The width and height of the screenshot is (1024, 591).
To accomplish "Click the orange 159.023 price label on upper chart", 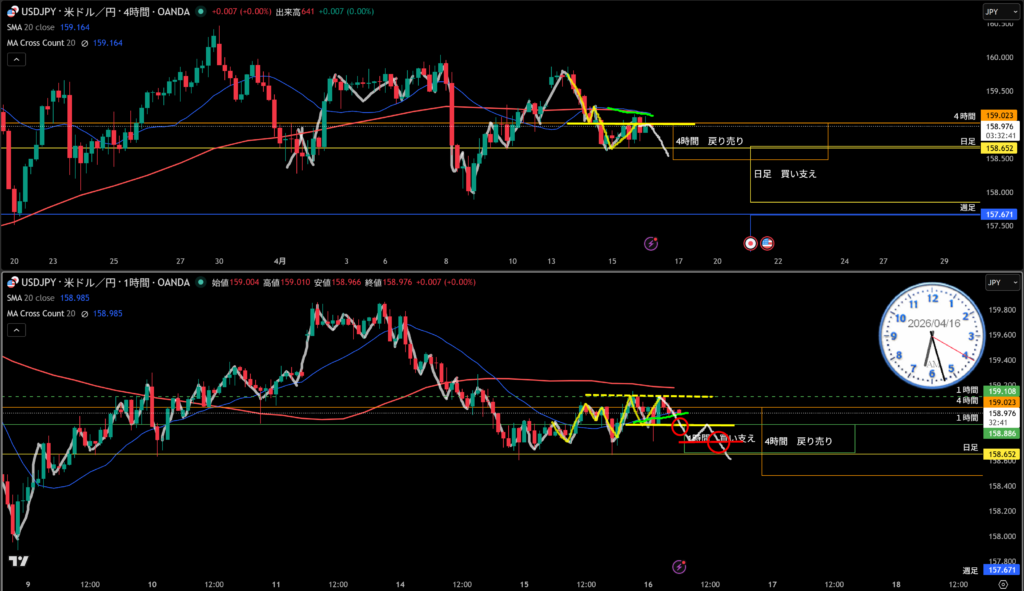I will [x=1000, y=116].
